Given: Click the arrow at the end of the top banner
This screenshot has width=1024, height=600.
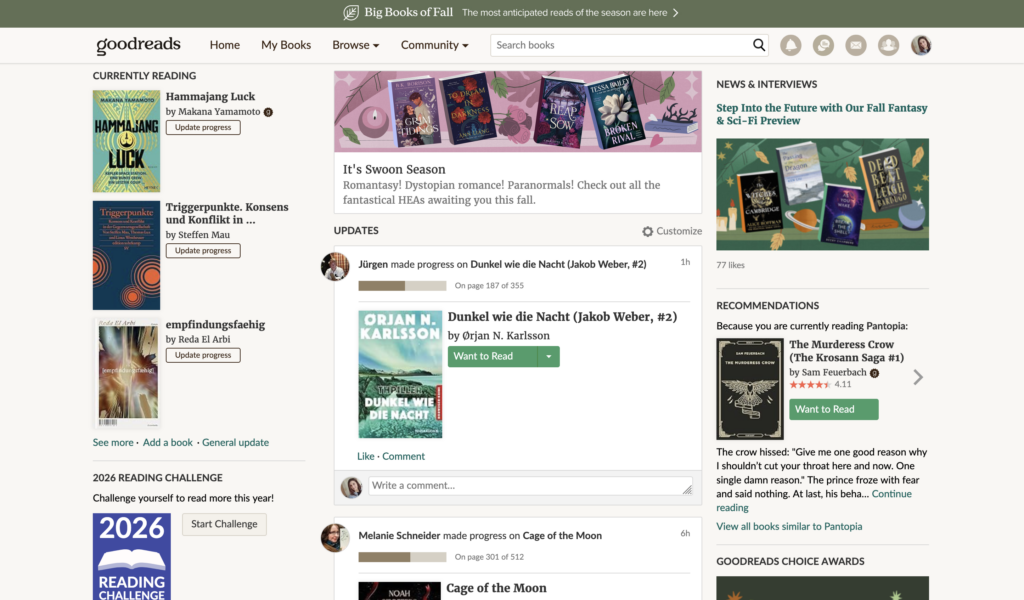Looking at the screenshot, I should [676, 12].
